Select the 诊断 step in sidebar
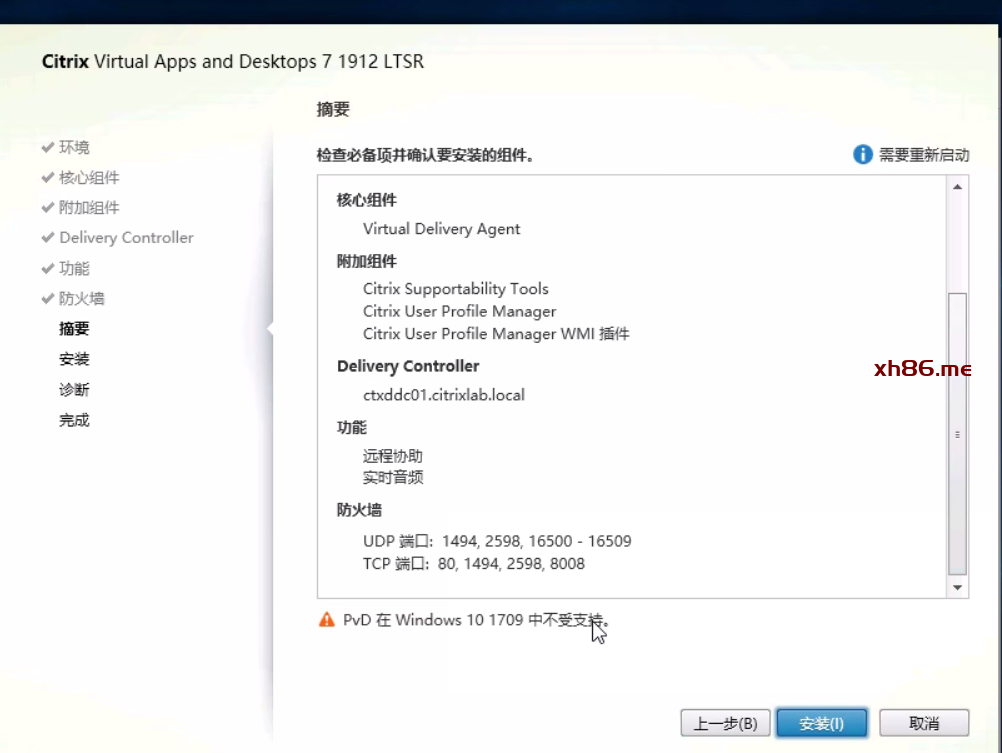 click(74, 390)
